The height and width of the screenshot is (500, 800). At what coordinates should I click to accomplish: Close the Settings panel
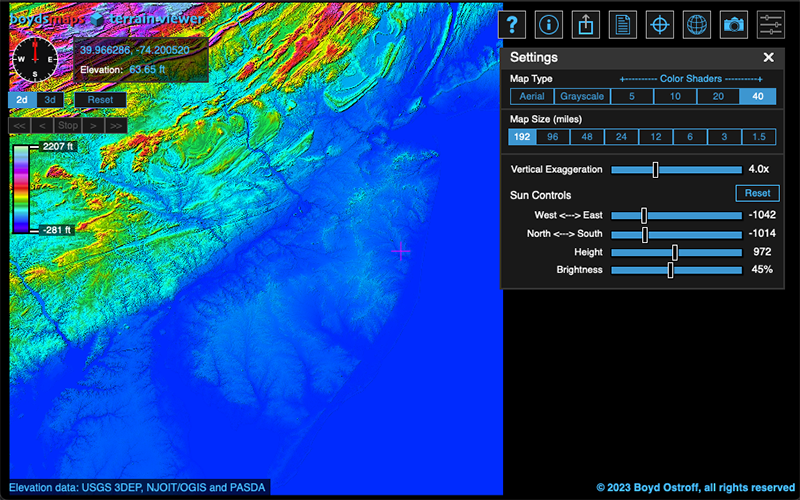click(768, 58)
